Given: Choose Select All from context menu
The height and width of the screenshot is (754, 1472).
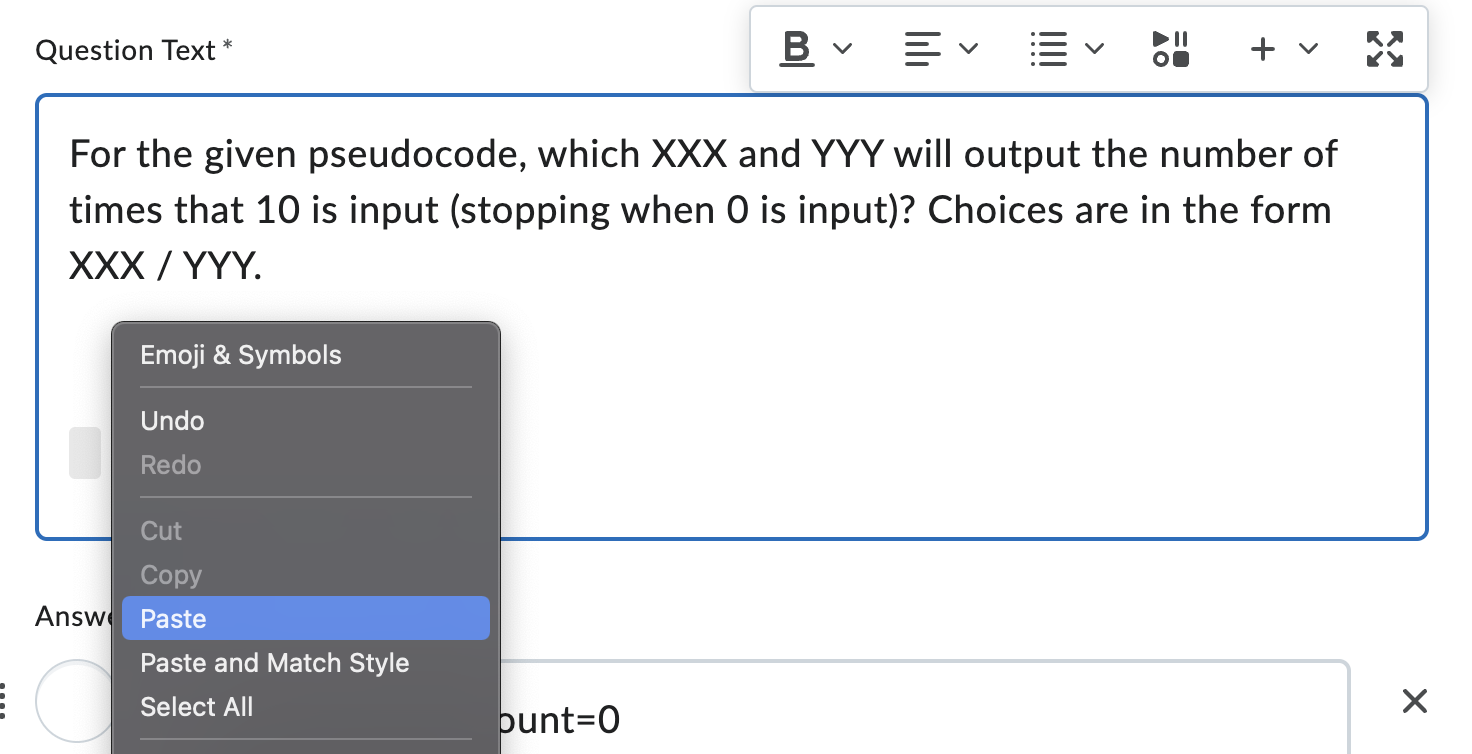Looking at the screenshot, I should pos(197,706).
